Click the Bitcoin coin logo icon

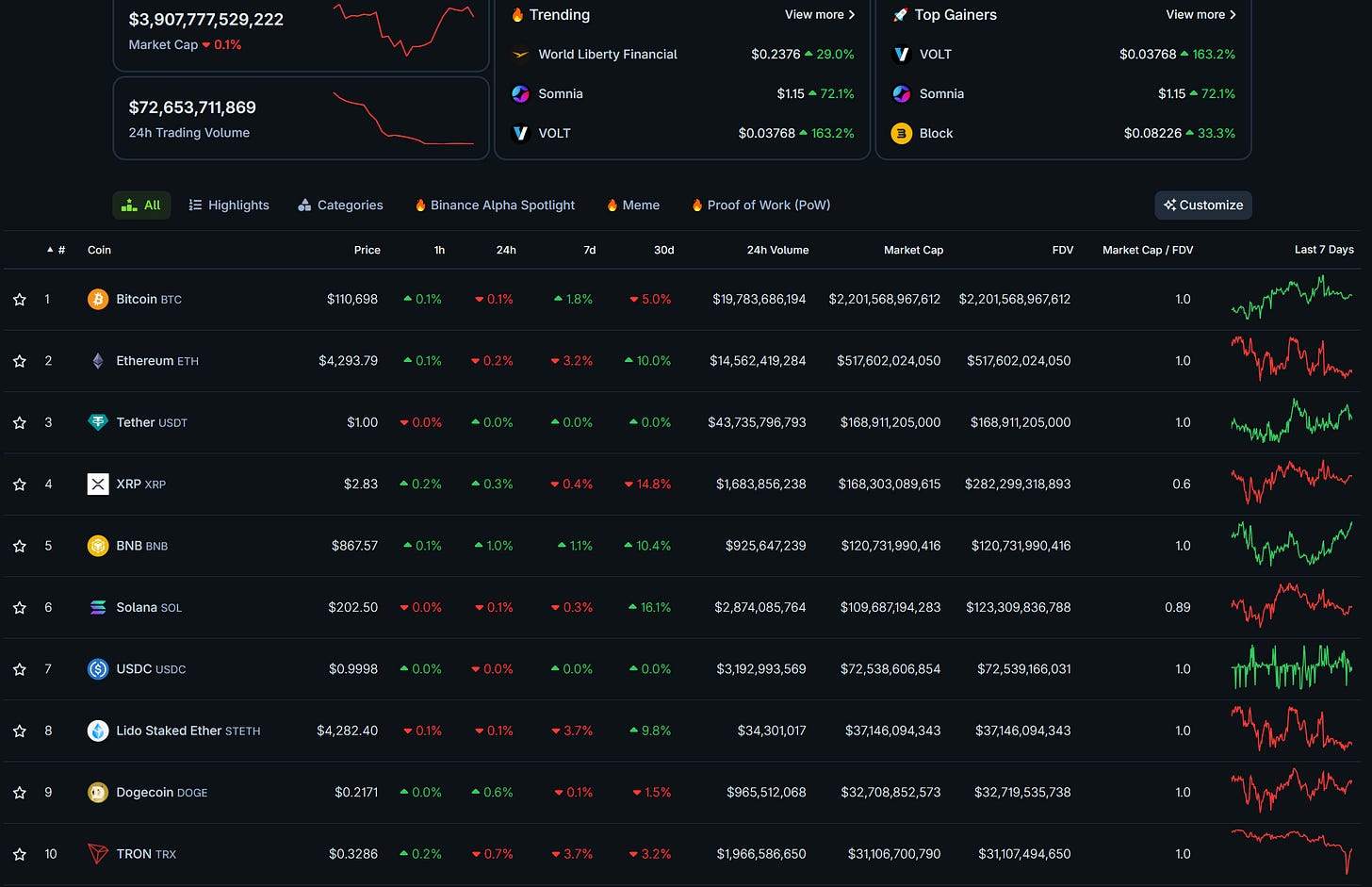point(98,300)
